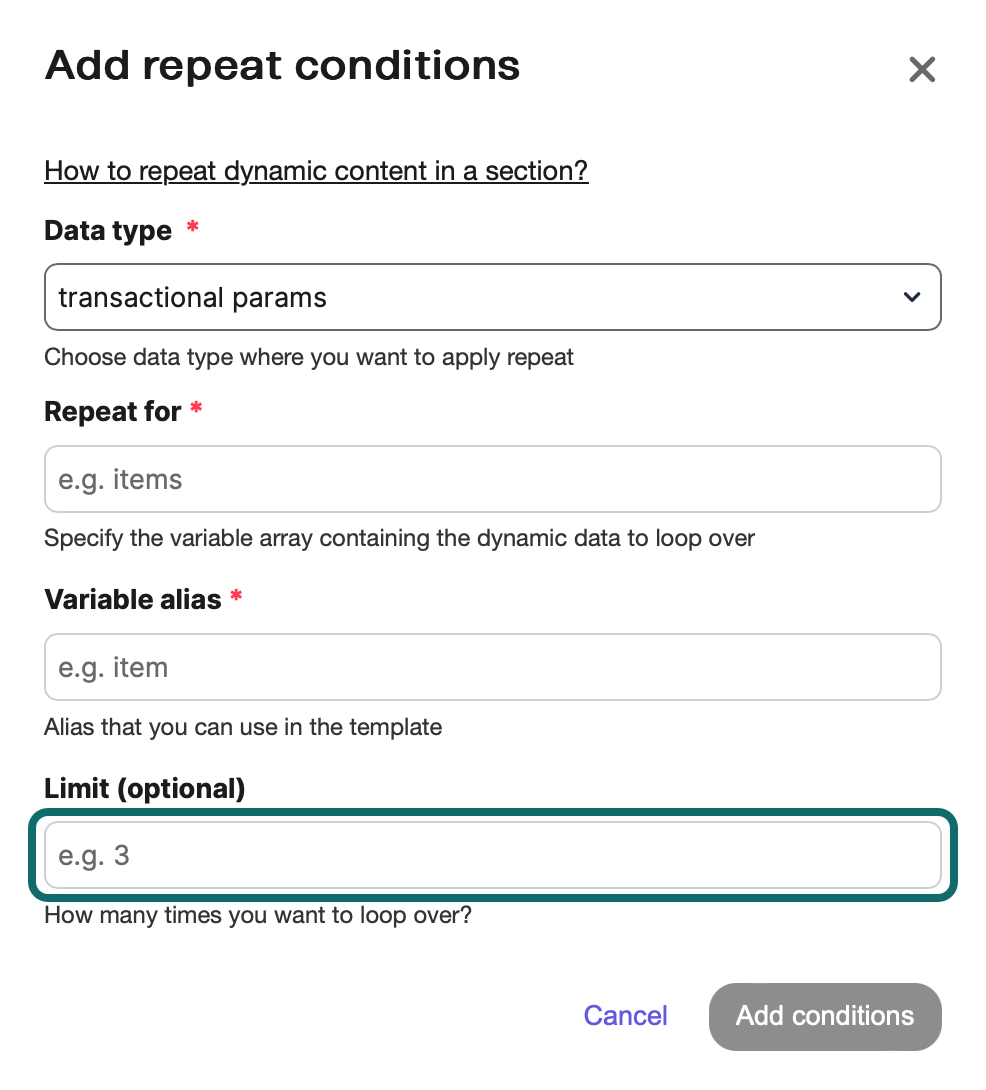
Task: Click the Add conditions button
Action: point(825,1016)
